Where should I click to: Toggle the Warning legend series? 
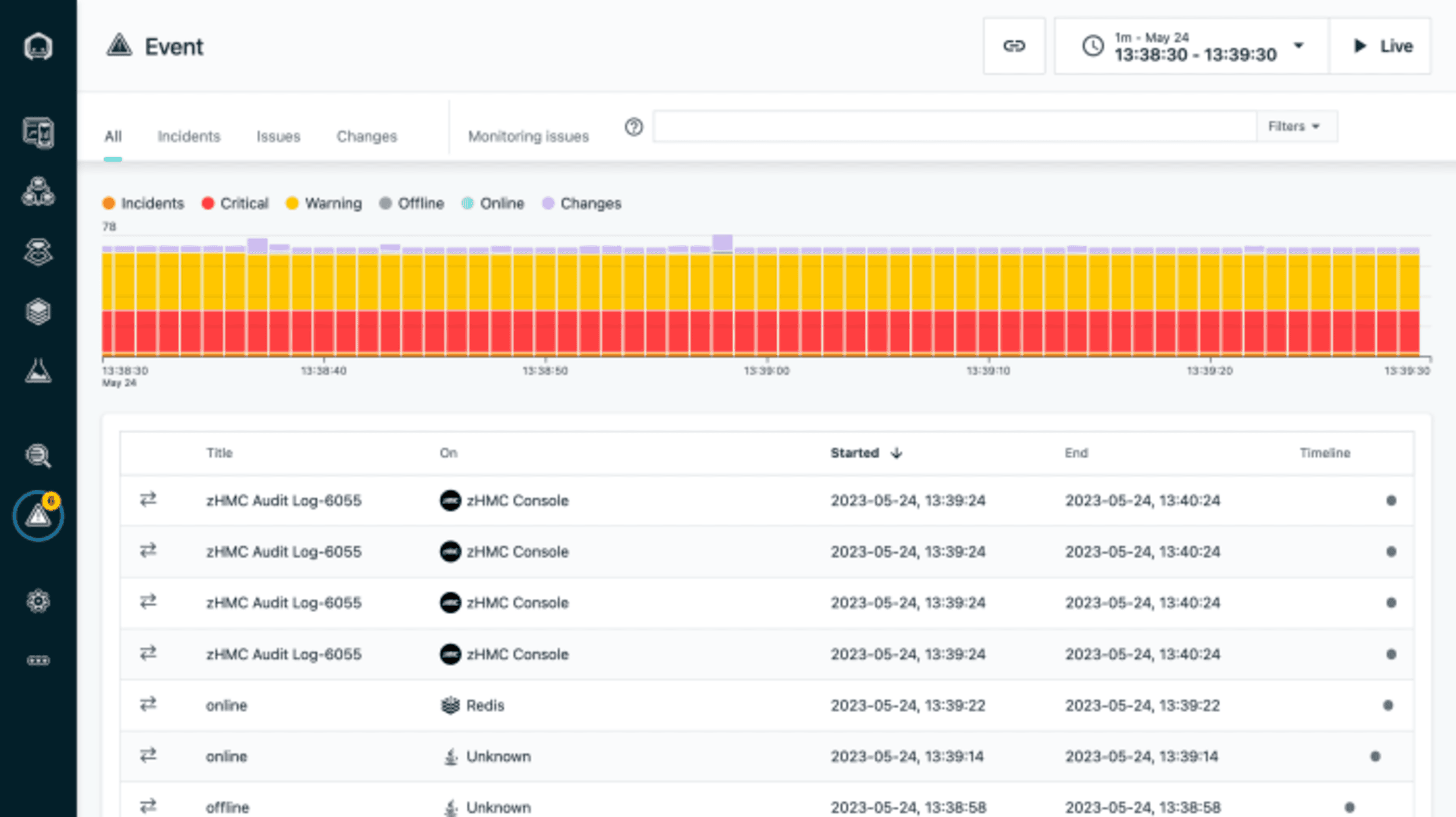324,203
